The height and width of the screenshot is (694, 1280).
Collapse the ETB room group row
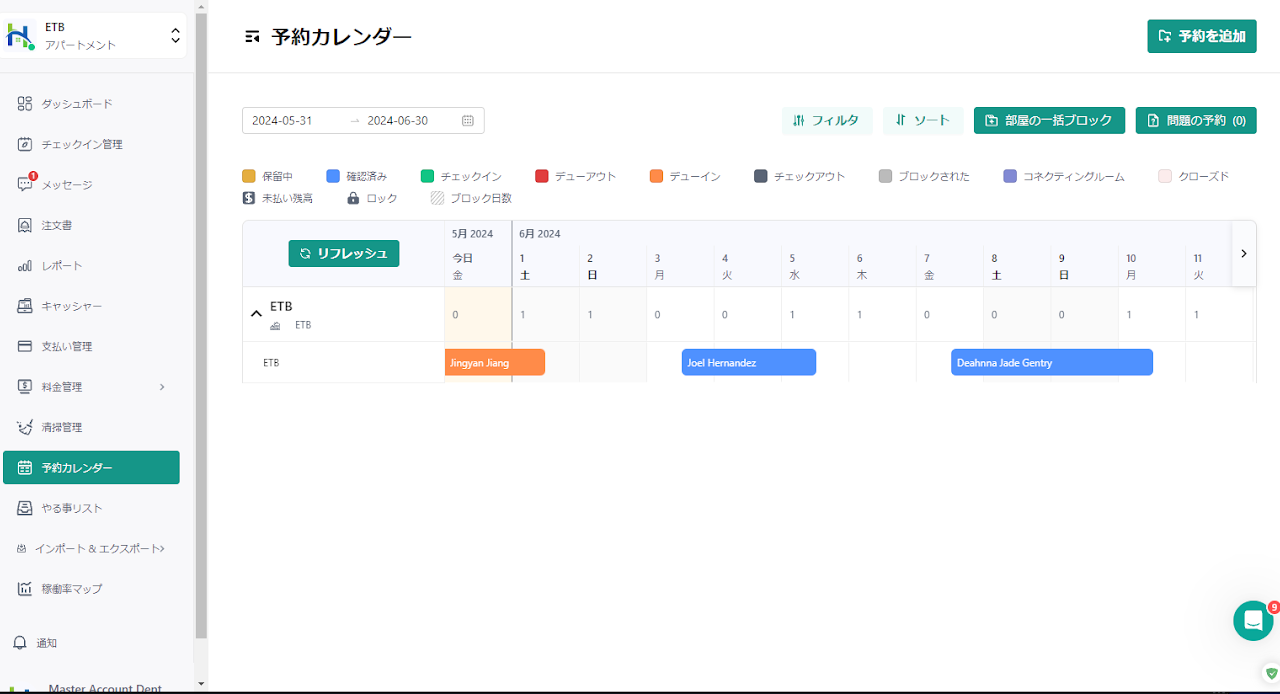click(x=256, y=314)
